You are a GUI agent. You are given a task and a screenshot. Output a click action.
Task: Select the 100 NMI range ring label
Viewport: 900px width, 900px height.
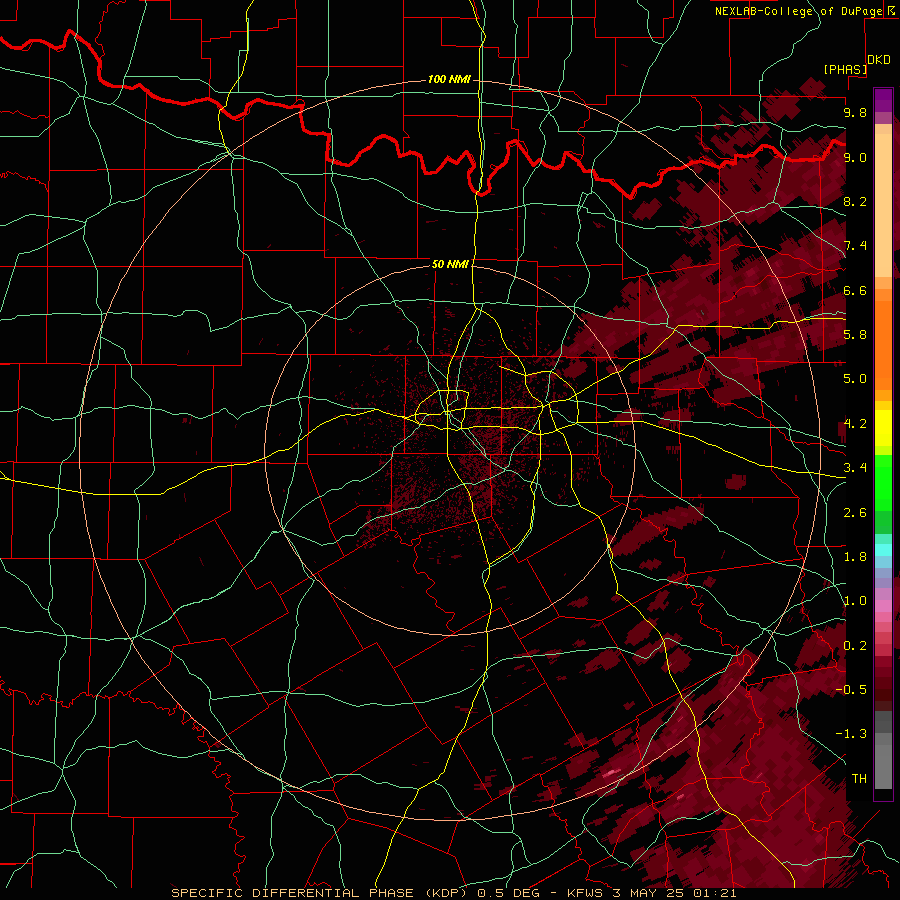click(x=449, y=79)
